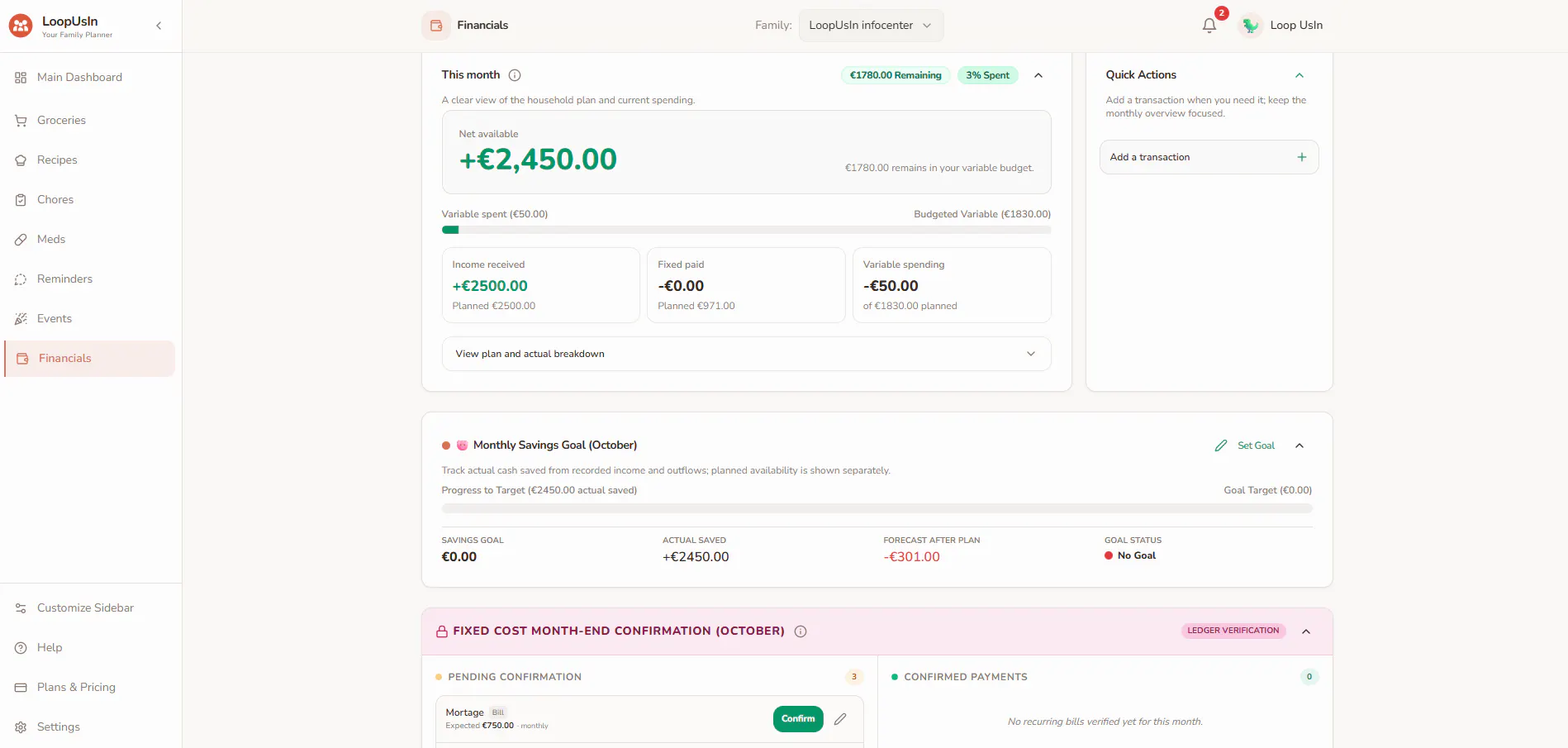This screenshot has height=748, width=1568.
Task: Expand View plan and actual breakdown
Action: click(746, 354)
